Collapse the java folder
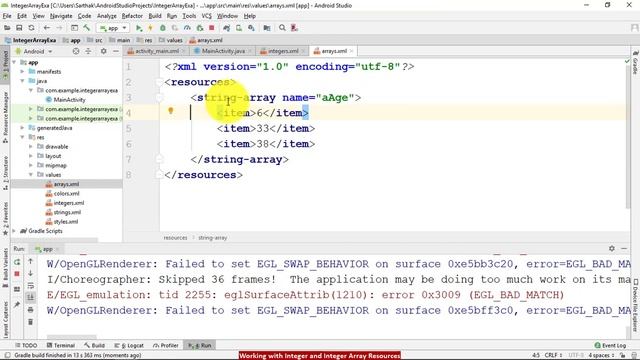The height and width of the screenshot is (360, 640). coord(22,81)
